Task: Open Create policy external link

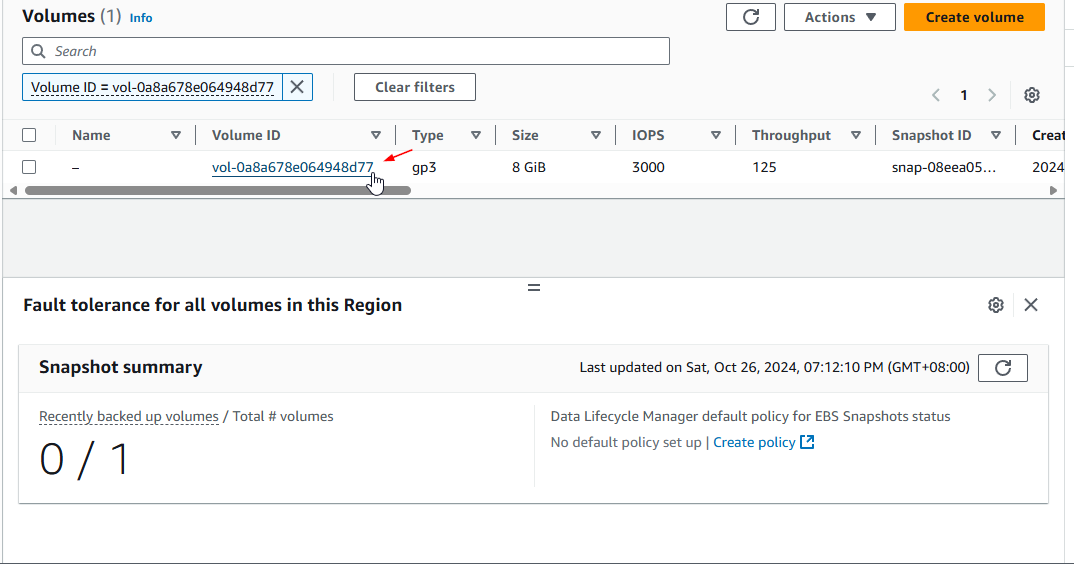Action: click(763, 442)
